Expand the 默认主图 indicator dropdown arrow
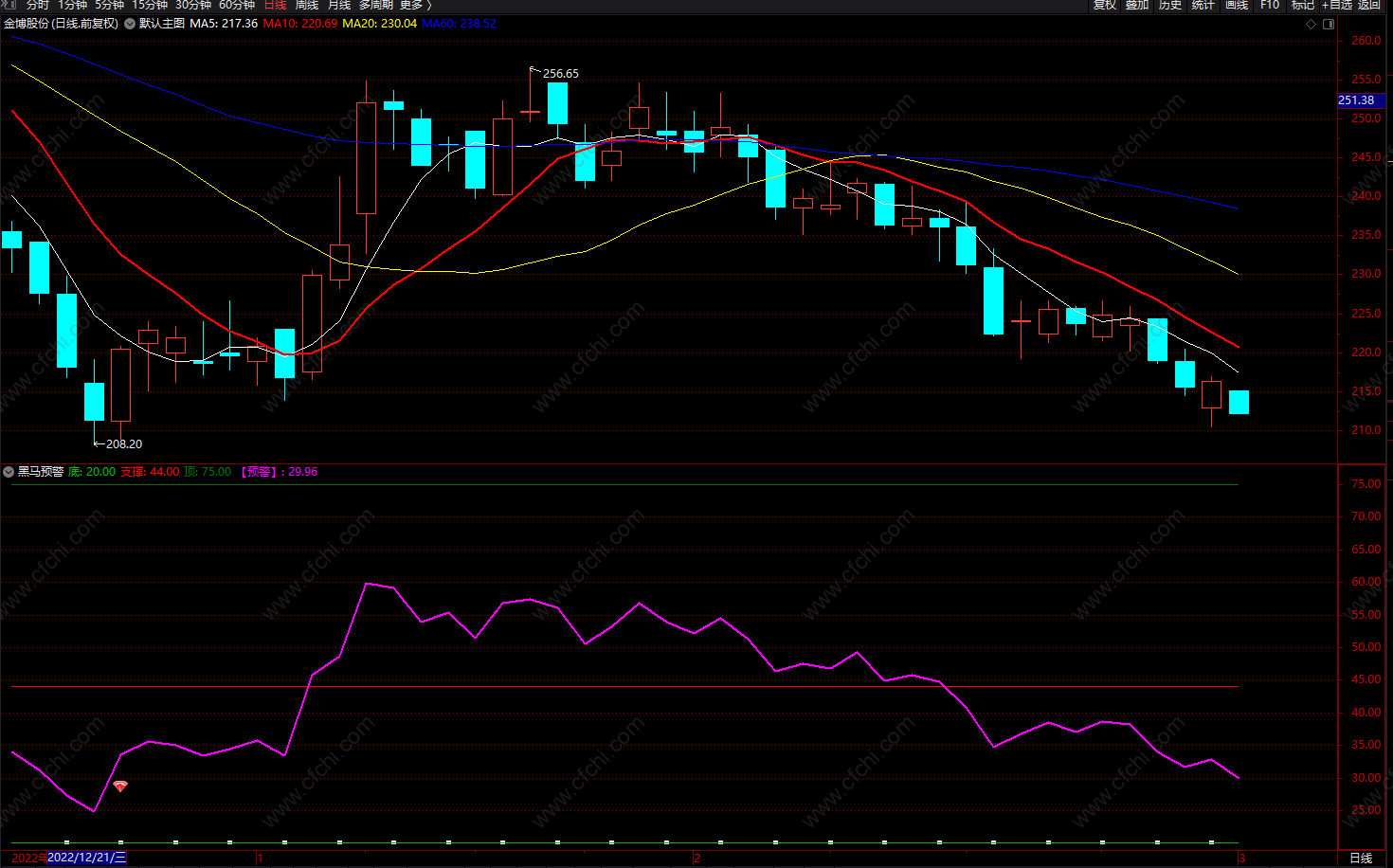This screenshot has width=1393, height=868. 130,24
